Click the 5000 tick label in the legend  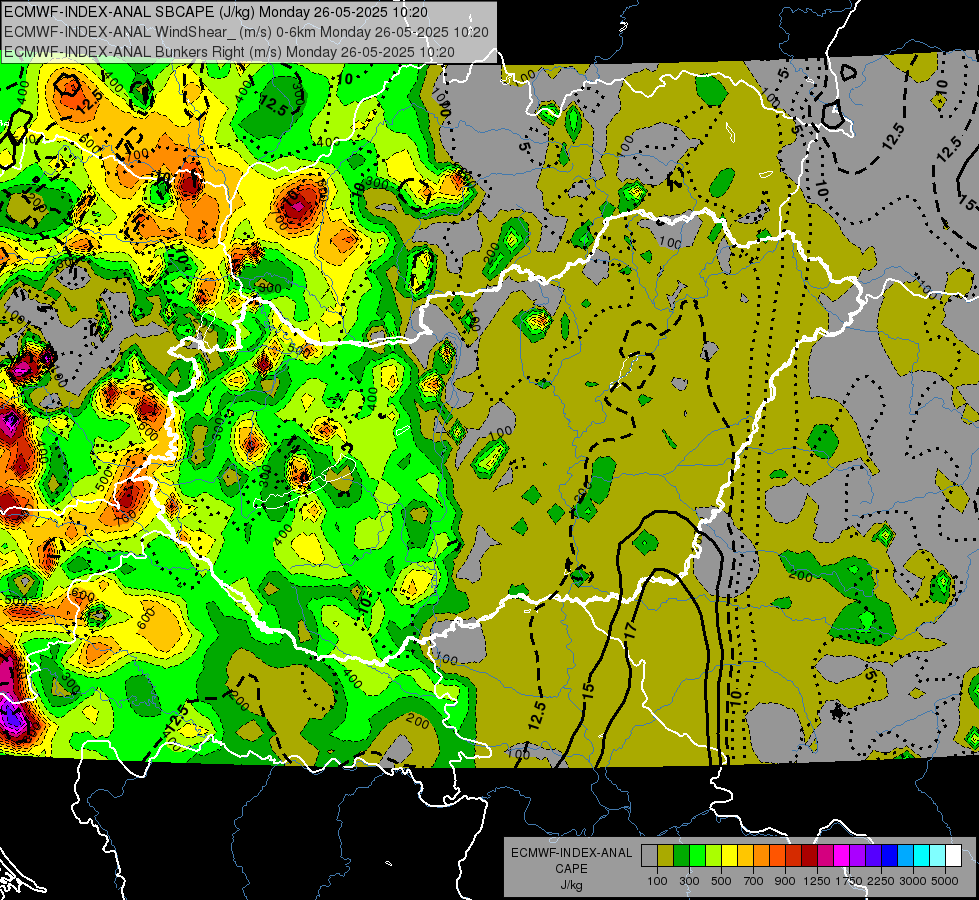click(x=945, y=881)
